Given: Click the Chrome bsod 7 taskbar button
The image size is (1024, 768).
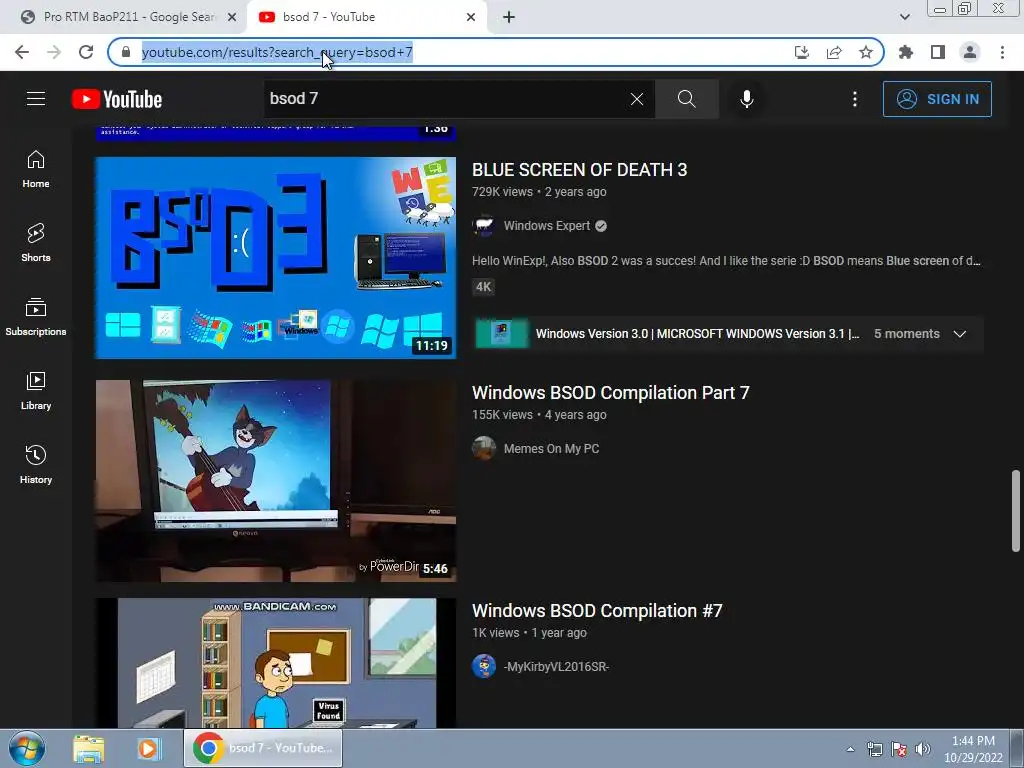Looking at the screenshot, I should click(263, 748).
